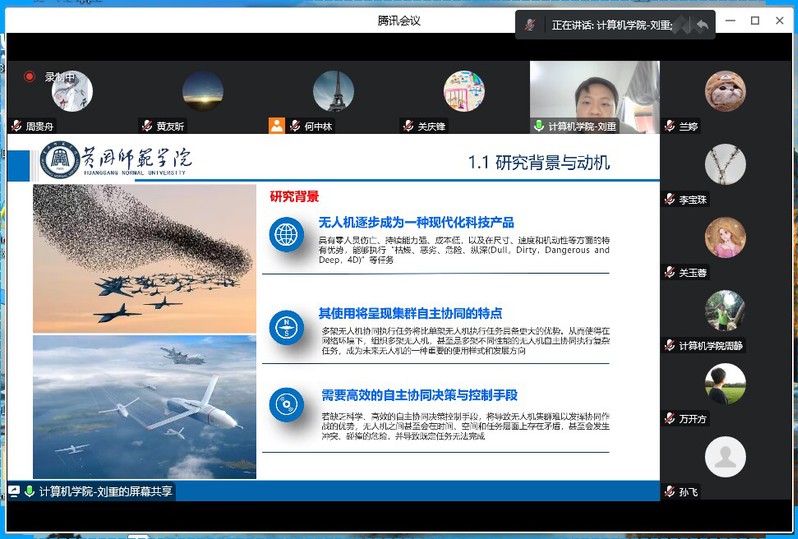The height and width of the screenshot is (539, 798).
Task: Click the globe icon on the slide
Action: tap(286, 235)
